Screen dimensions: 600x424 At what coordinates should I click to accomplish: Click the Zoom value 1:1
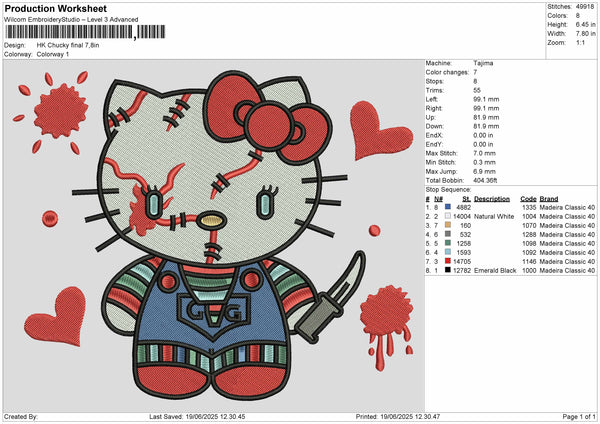[x=580, y=42]
